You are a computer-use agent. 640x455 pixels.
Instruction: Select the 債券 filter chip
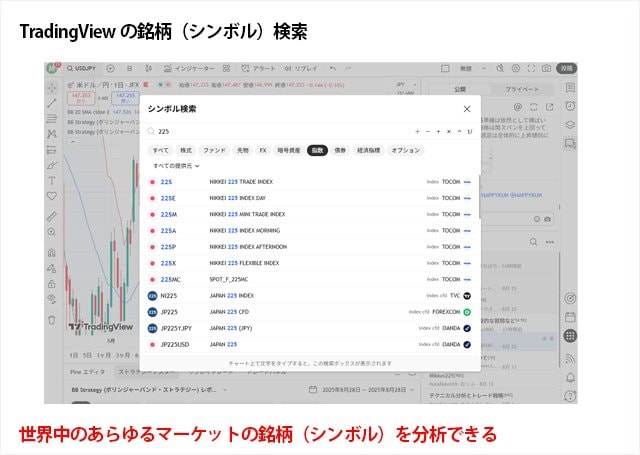click(340, 151)
